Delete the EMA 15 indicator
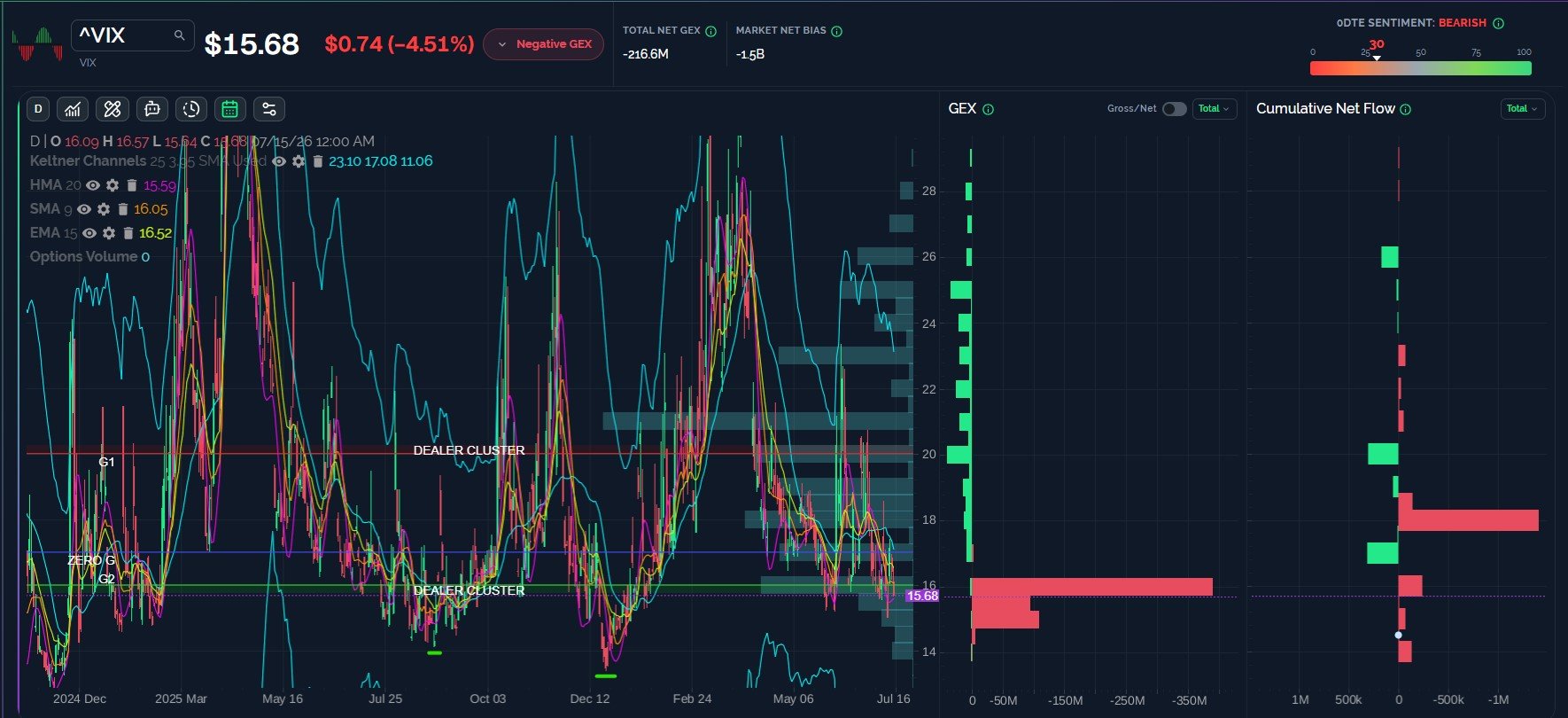This screenshot has width=1568, height=718. [x=128, y=233]
